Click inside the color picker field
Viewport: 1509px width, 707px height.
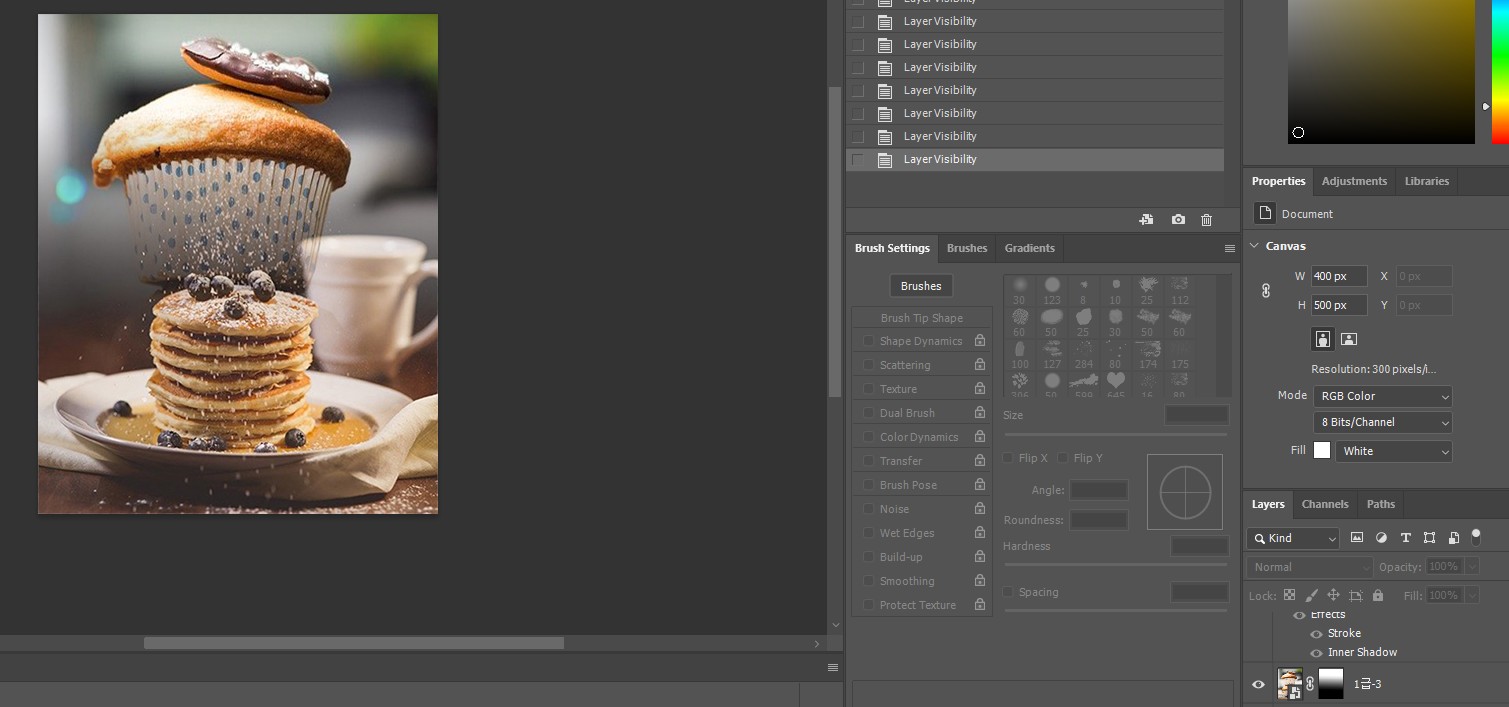1381,72
